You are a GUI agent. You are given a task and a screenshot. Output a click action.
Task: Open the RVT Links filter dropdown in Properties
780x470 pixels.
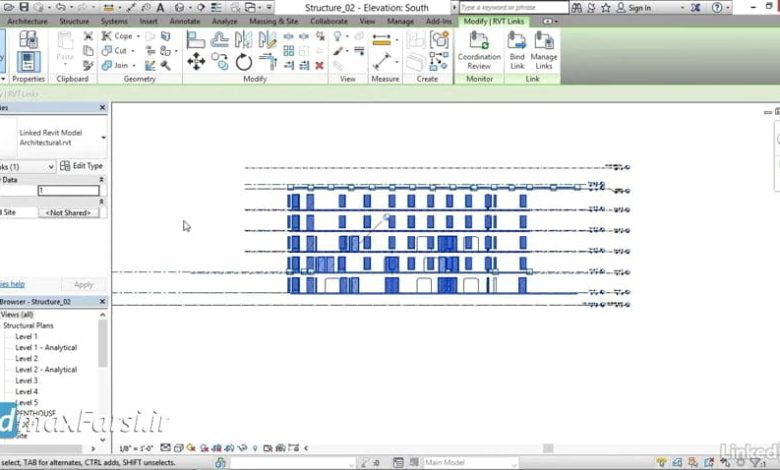pyautogui.click(x=51, y=167)
